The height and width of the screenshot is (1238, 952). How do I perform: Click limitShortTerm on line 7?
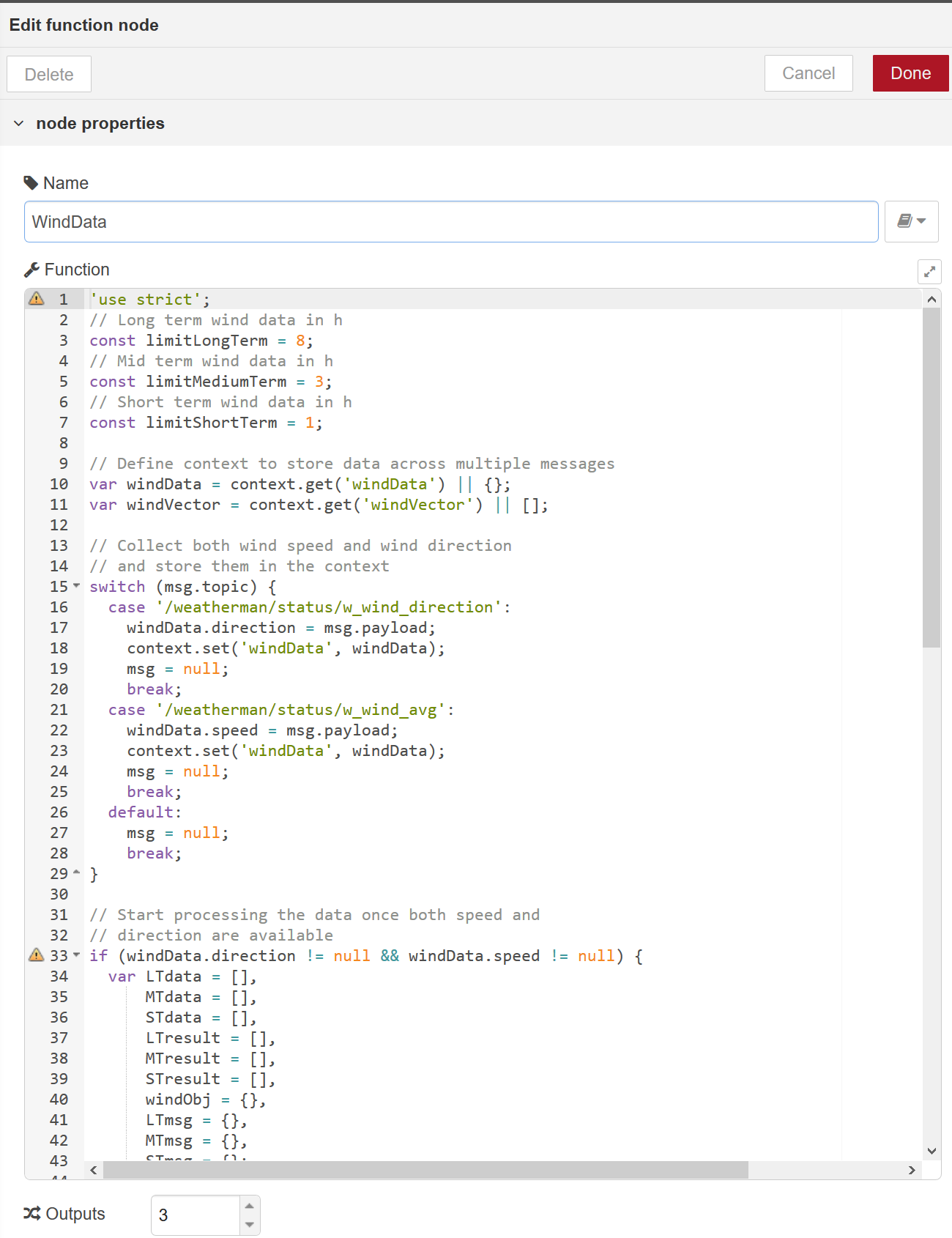212,423
